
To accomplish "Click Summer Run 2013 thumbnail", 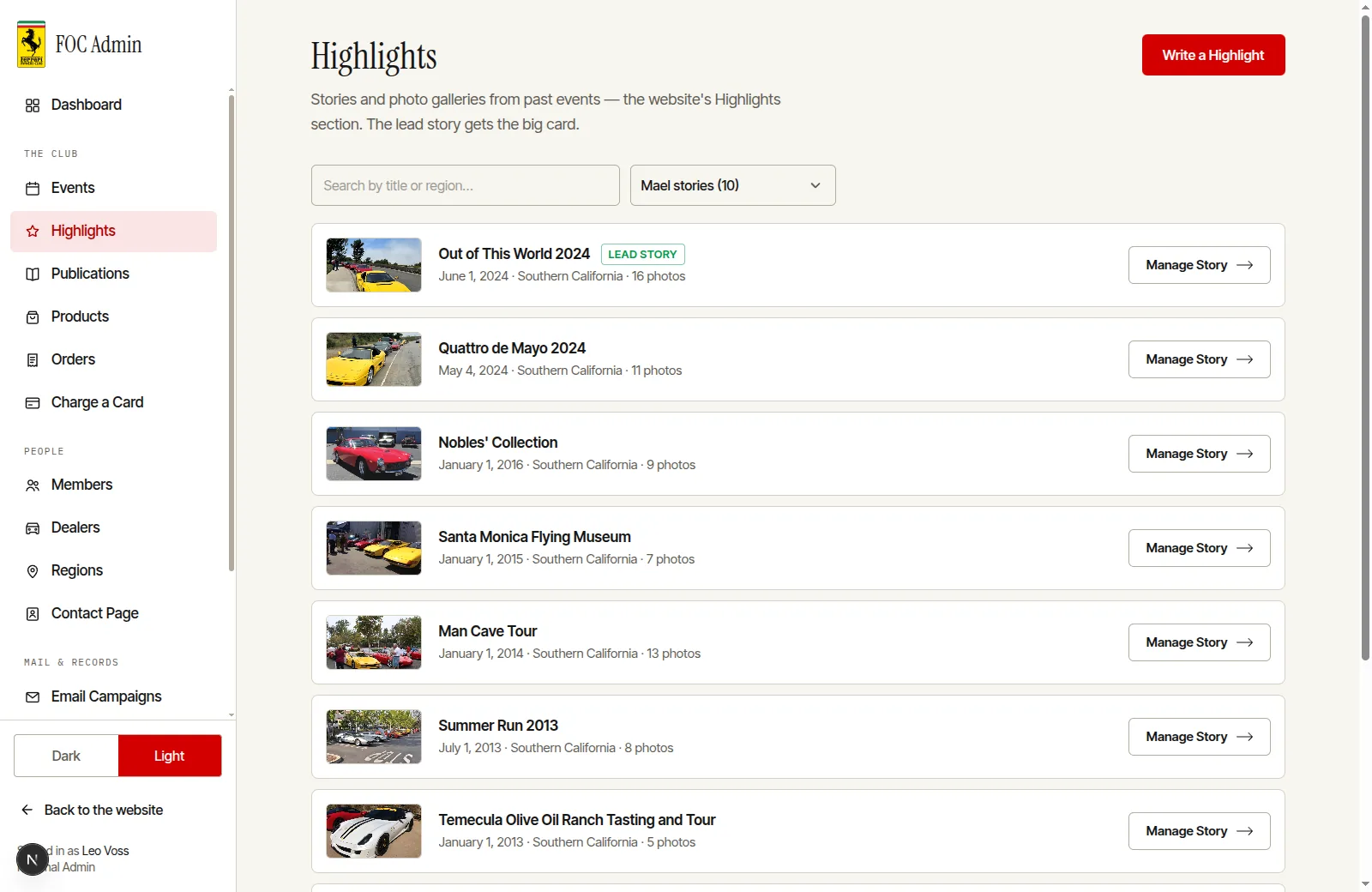I will tap(374, 737).
